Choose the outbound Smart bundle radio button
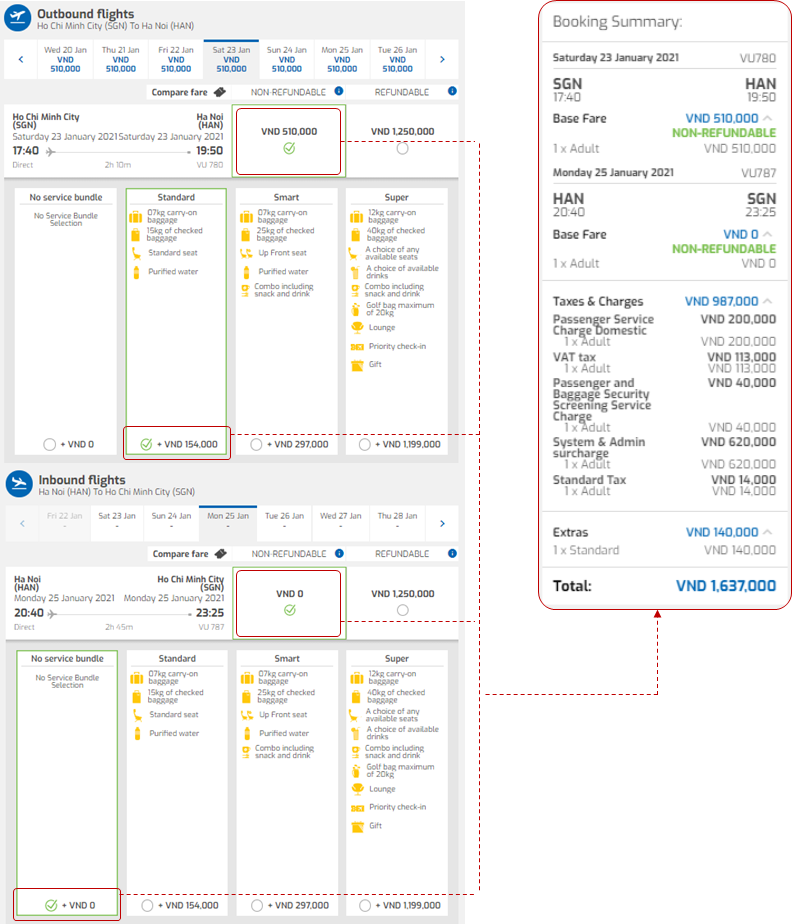 [256, 444]
